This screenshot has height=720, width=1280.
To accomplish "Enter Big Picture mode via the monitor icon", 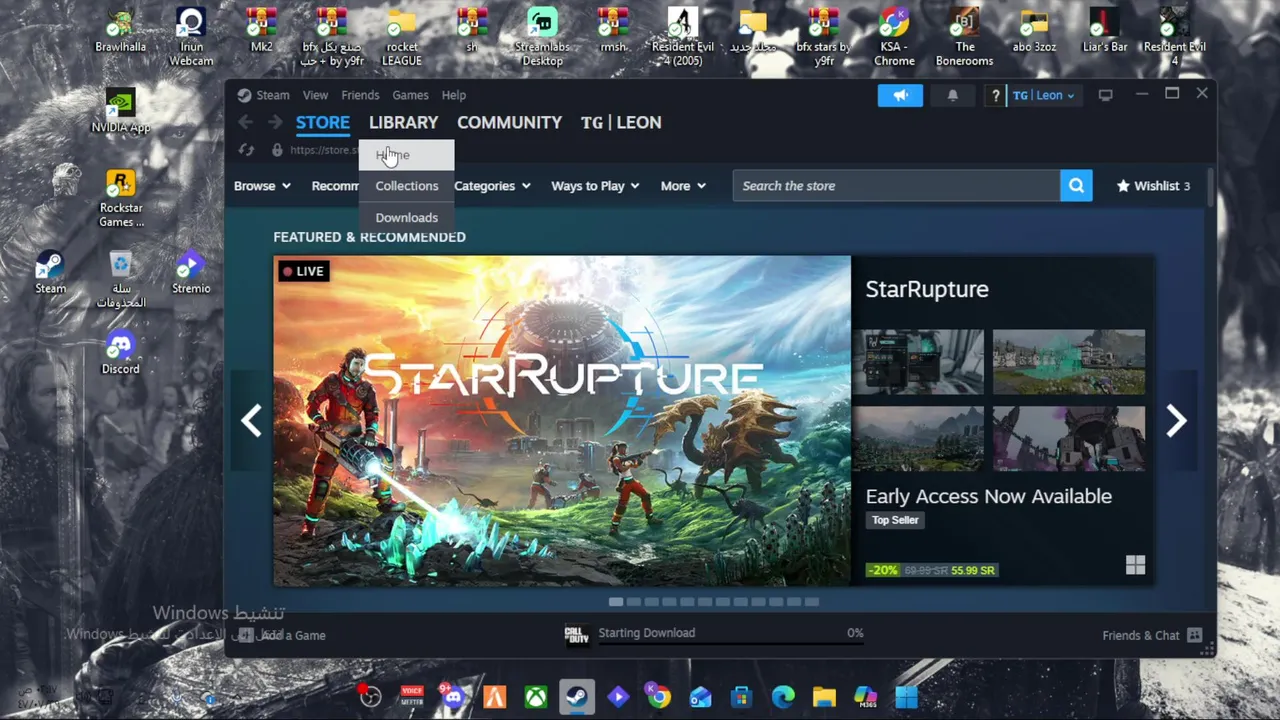I will pos(1105,95).
